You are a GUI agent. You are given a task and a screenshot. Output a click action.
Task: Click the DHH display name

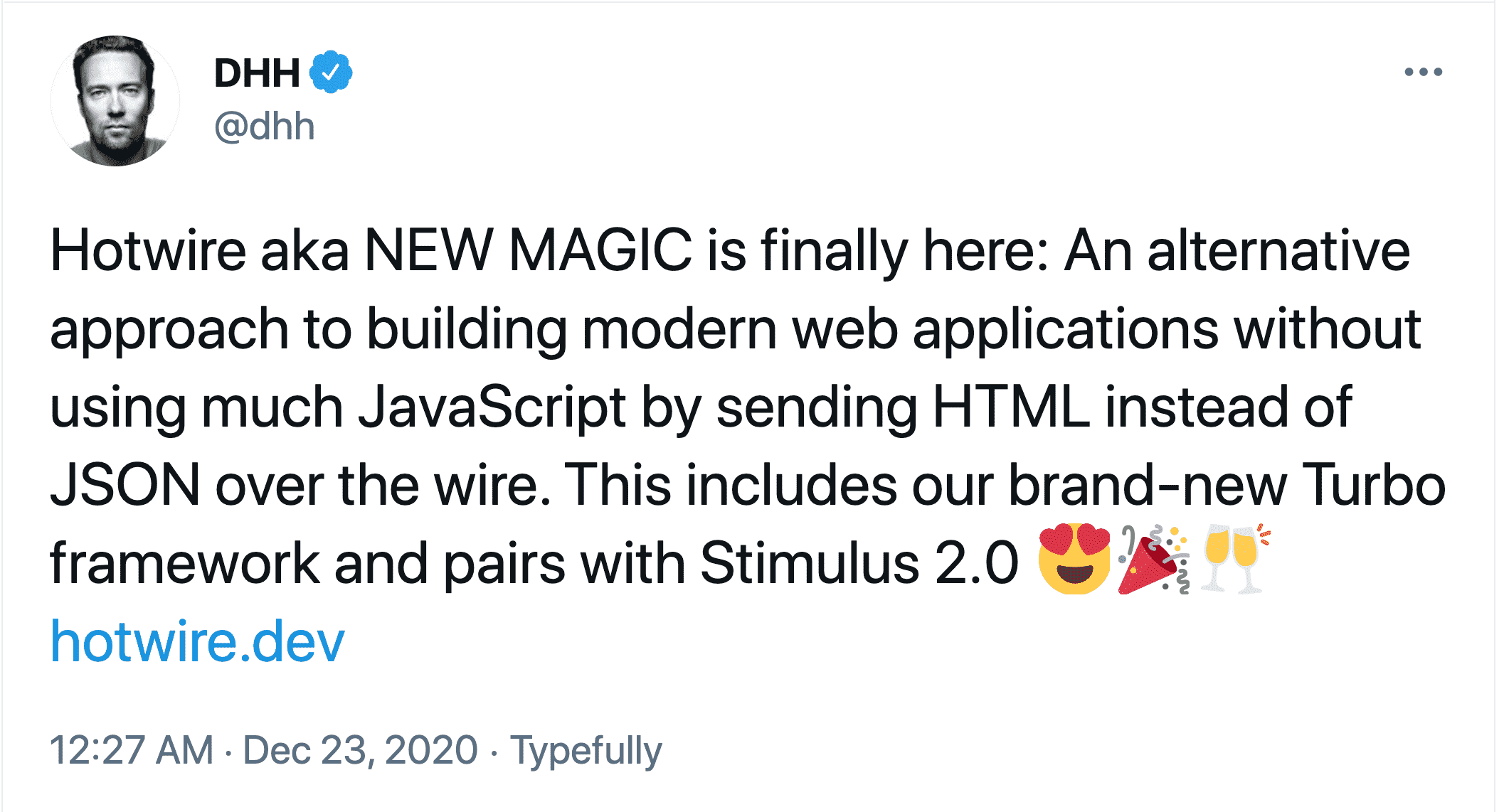[257, 73]
